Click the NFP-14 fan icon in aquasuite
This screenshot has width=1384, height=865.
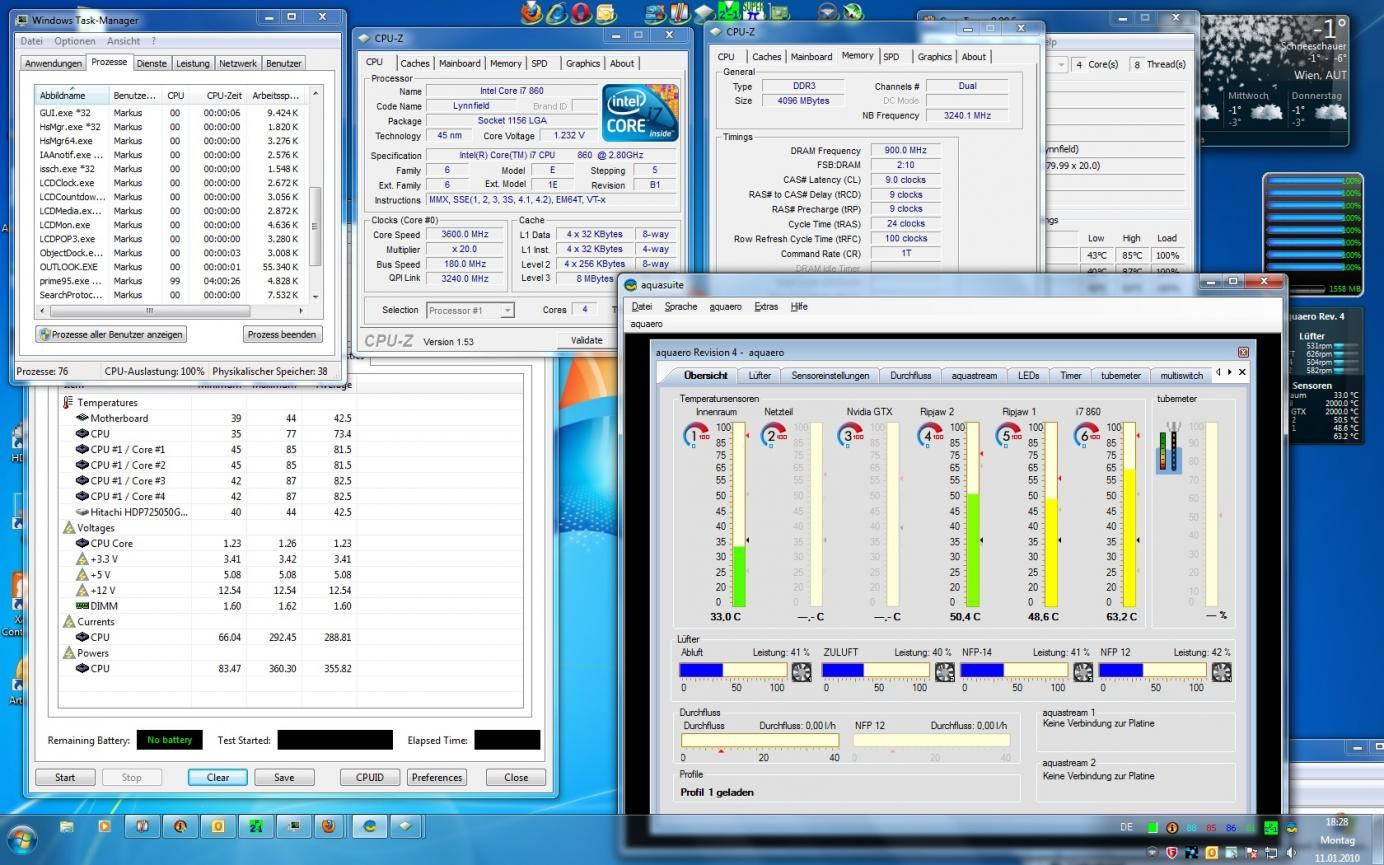[1082, 672]
